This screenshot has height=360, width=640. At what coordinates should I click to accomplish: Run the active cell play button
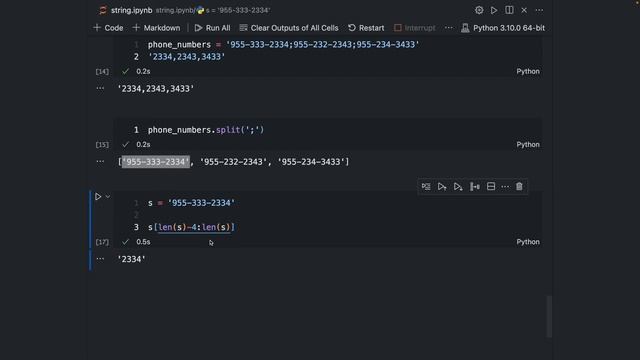point(98,197)
